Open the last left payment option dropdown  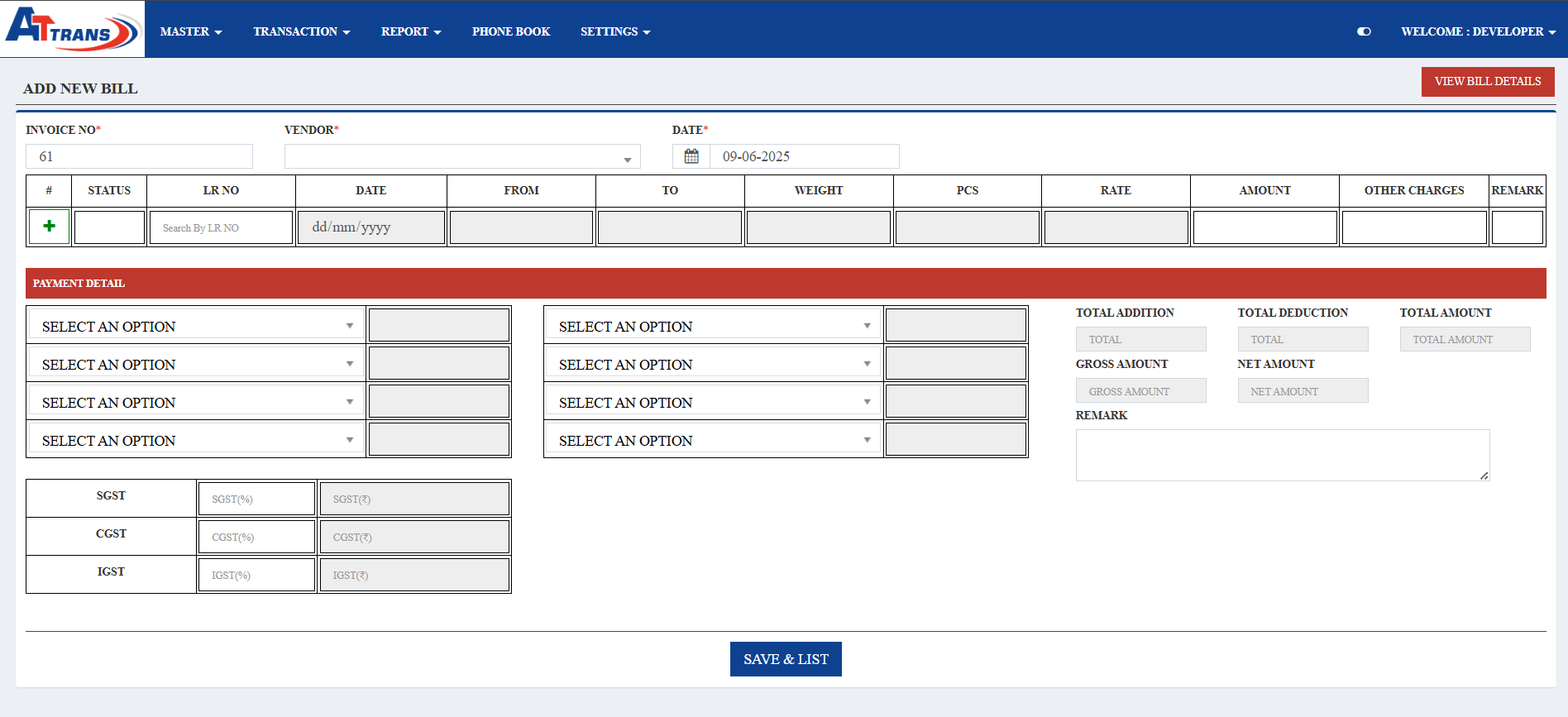[197, 440]
